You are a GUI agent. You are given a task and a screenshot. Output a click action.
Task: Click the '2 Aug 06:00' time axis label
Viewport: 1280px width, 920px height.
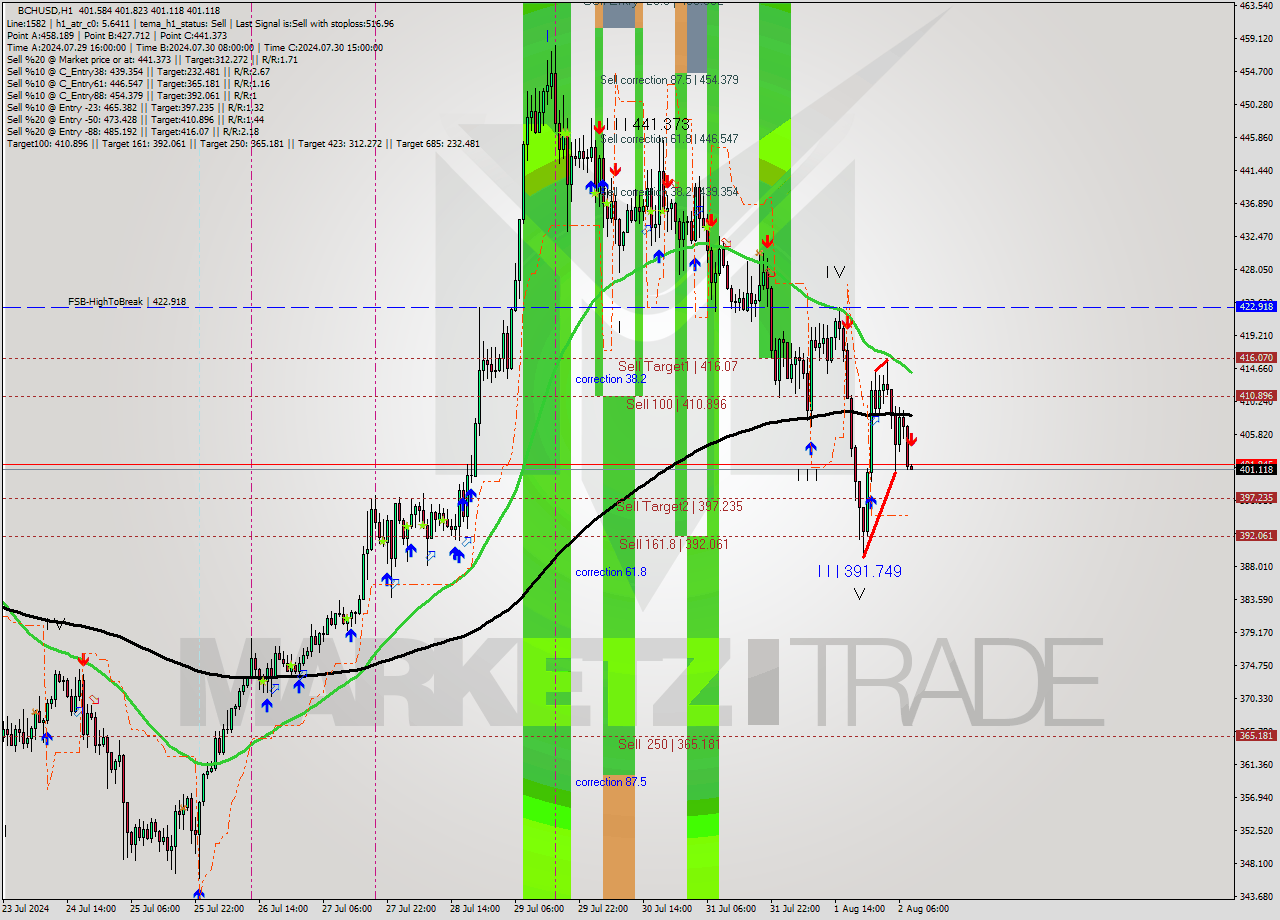(923, 909)
